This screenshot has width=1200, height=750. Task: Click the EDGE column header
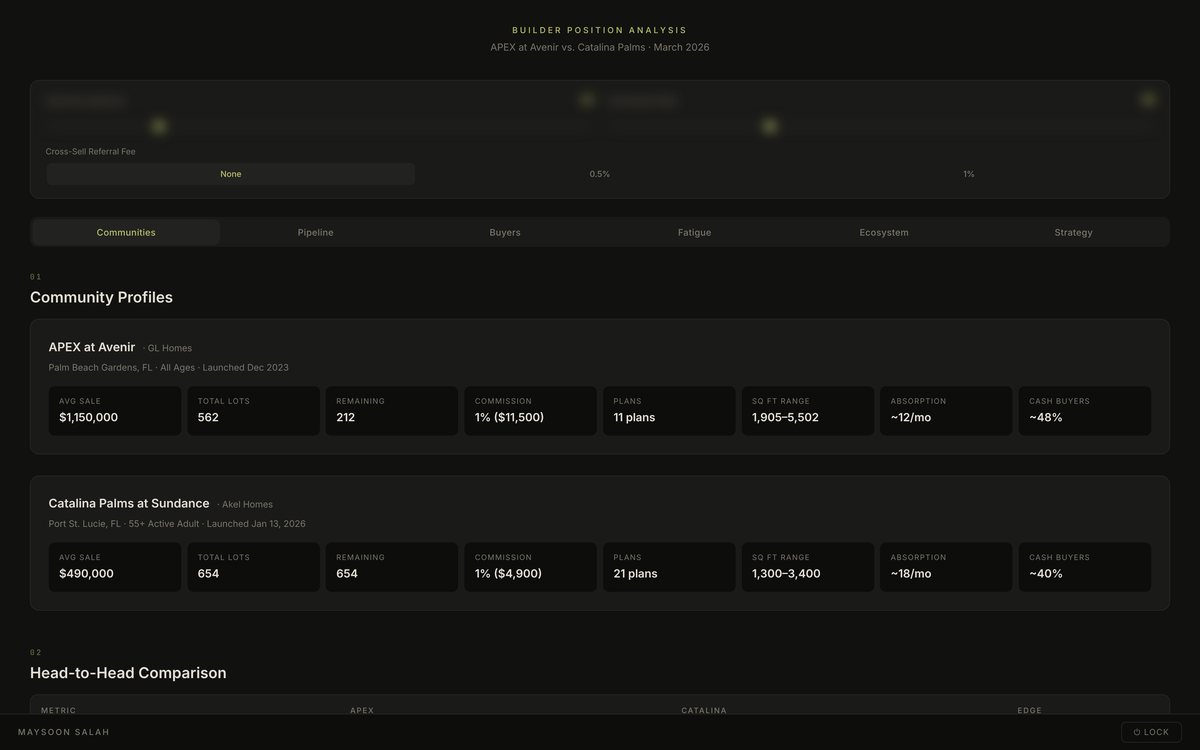pyautogui.click(x=1029, y=710)
